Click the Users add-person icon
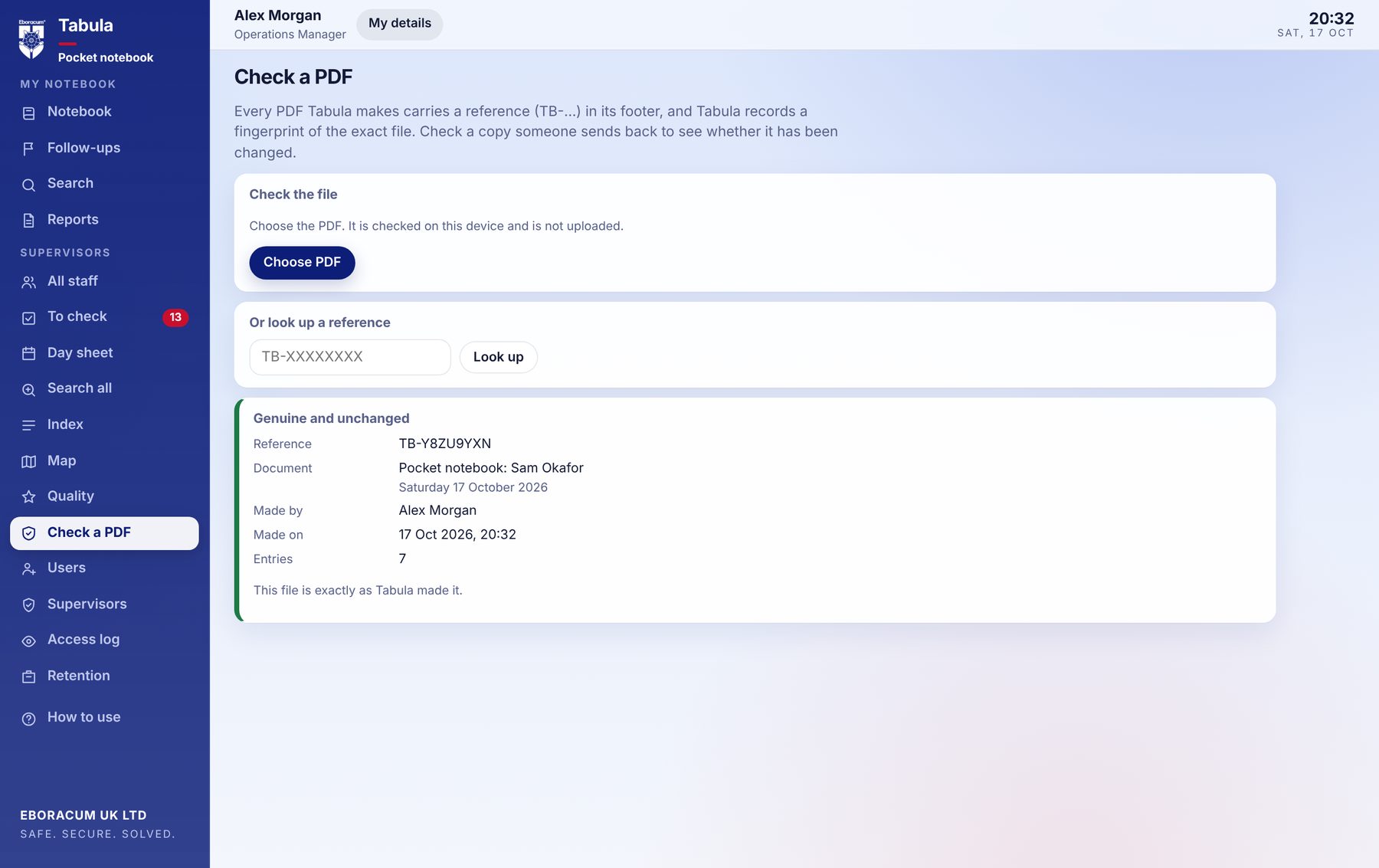The height and width of the screenshot is (868, 1379). [29, 569]
